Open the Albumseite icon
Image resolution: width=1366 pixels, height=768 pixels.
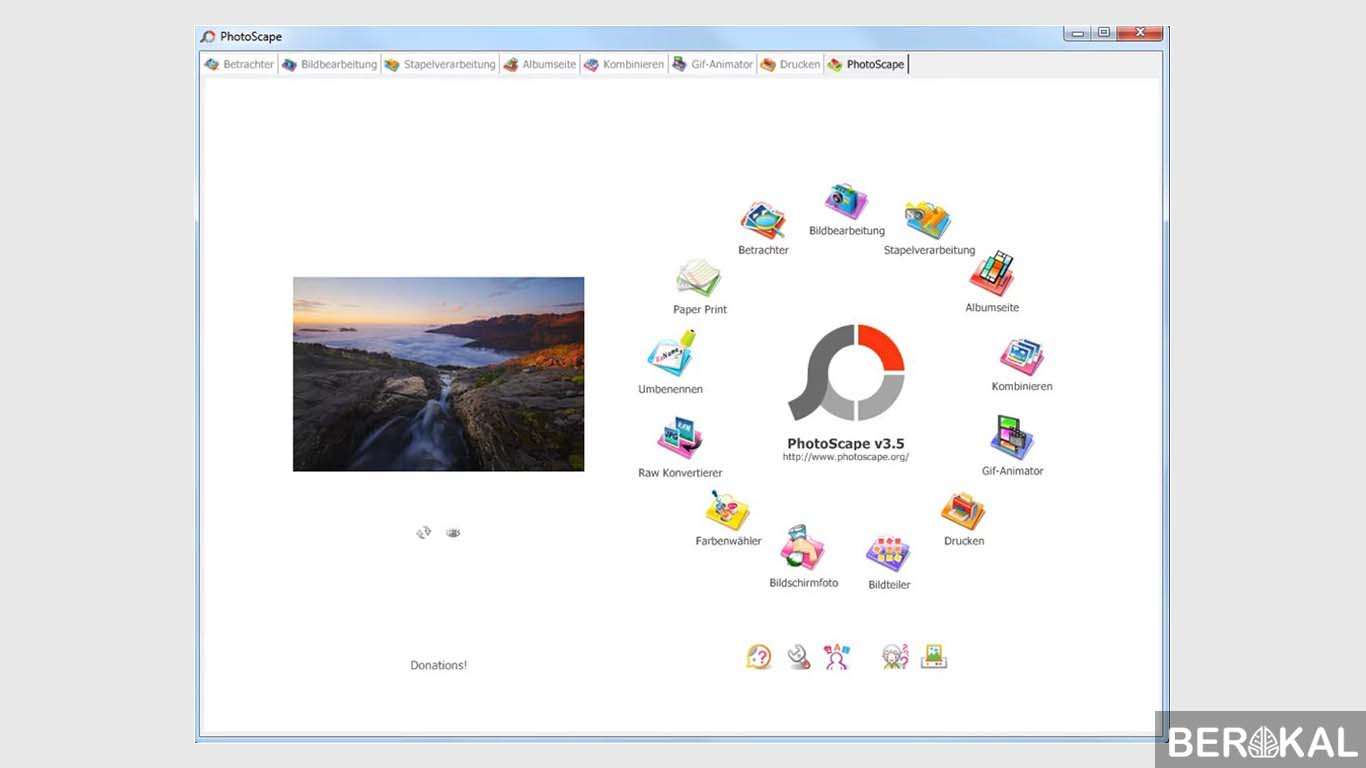pyautogui.click(x=992, y=275)
